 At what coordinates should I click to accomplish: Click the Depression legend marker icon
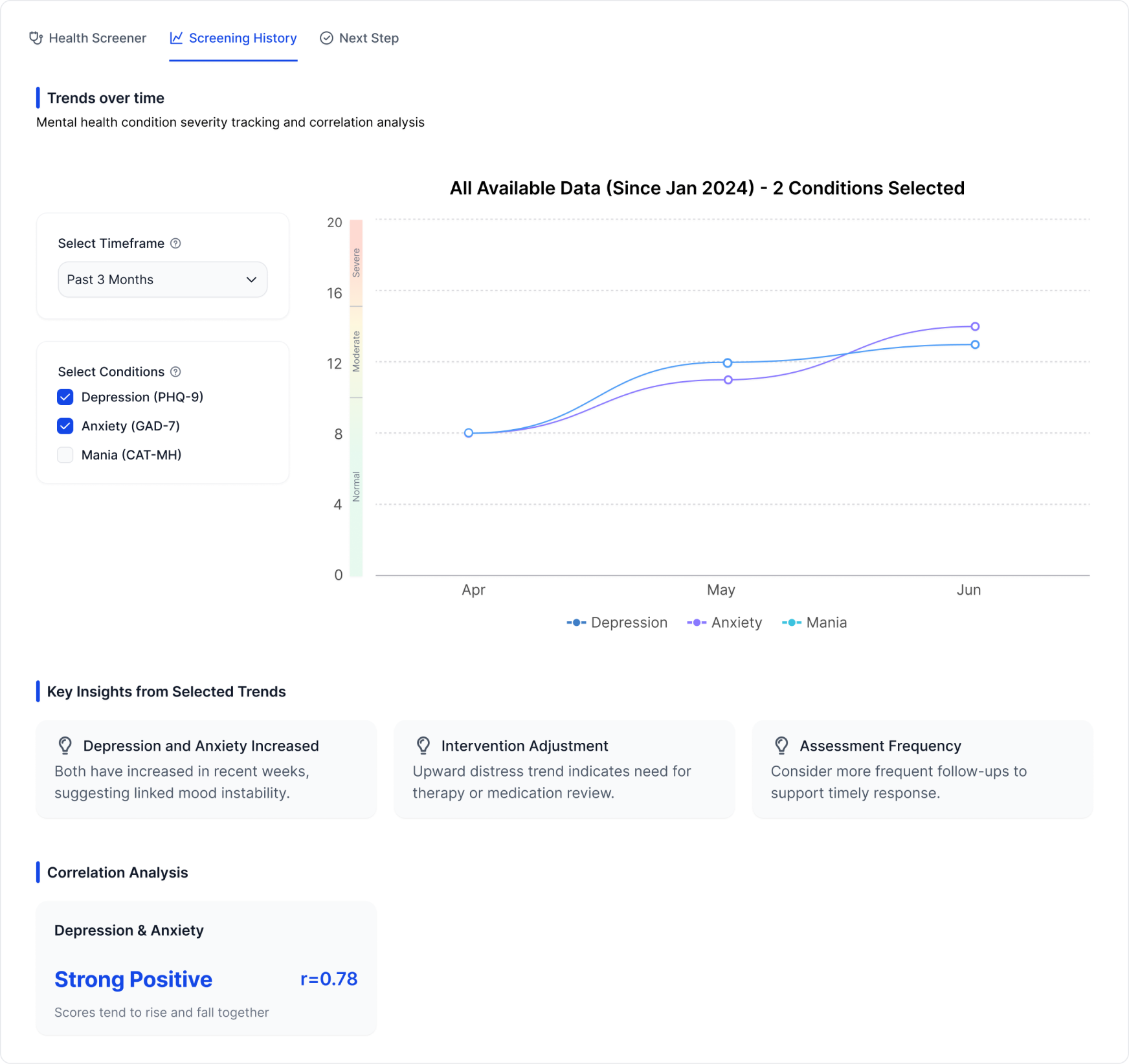pos(576,623)
